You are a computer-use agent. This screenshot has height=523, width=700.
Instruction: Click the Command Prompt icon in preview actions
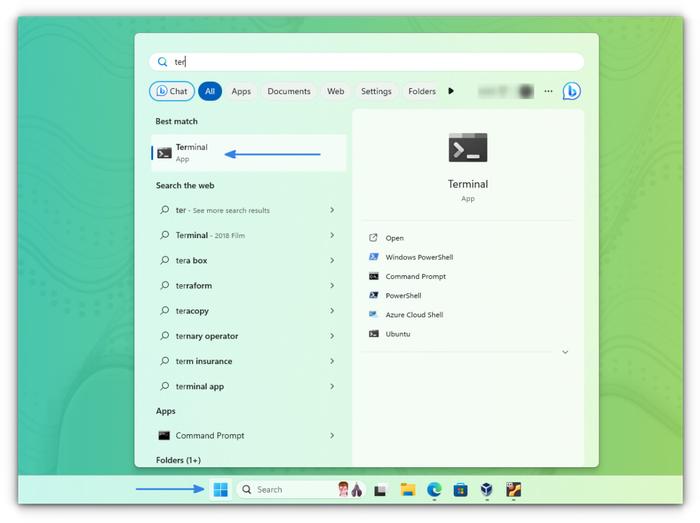[x=374, y=276]
